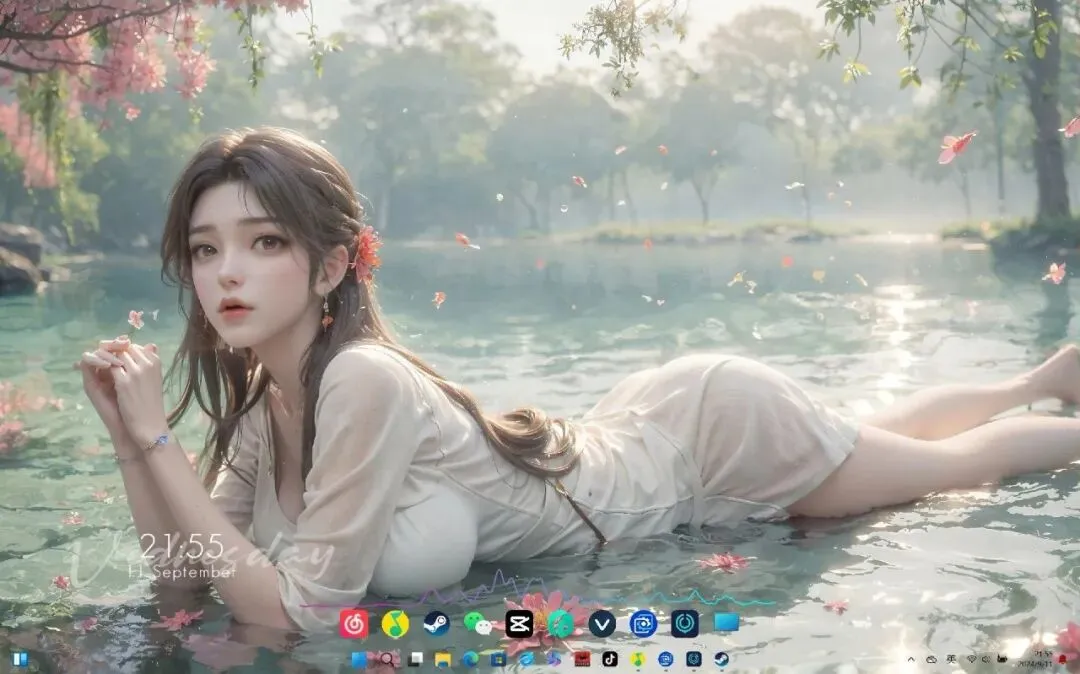Image resolution: width=1080 pixels, height=674 pixels.
Task: Switch to Steam on the taskbar
Action: pyautogui.click(x=721, y=660)
